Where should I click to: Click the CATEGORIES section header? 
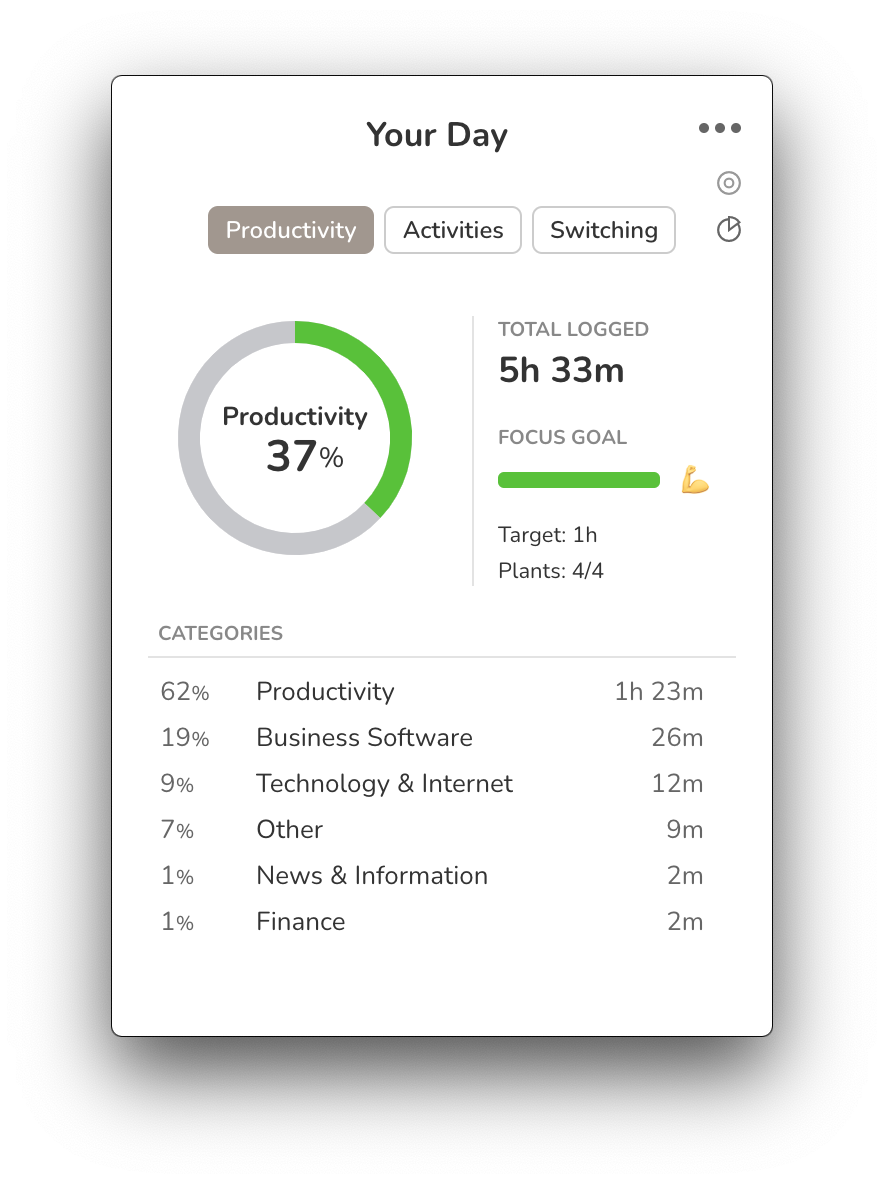(221, 633)
